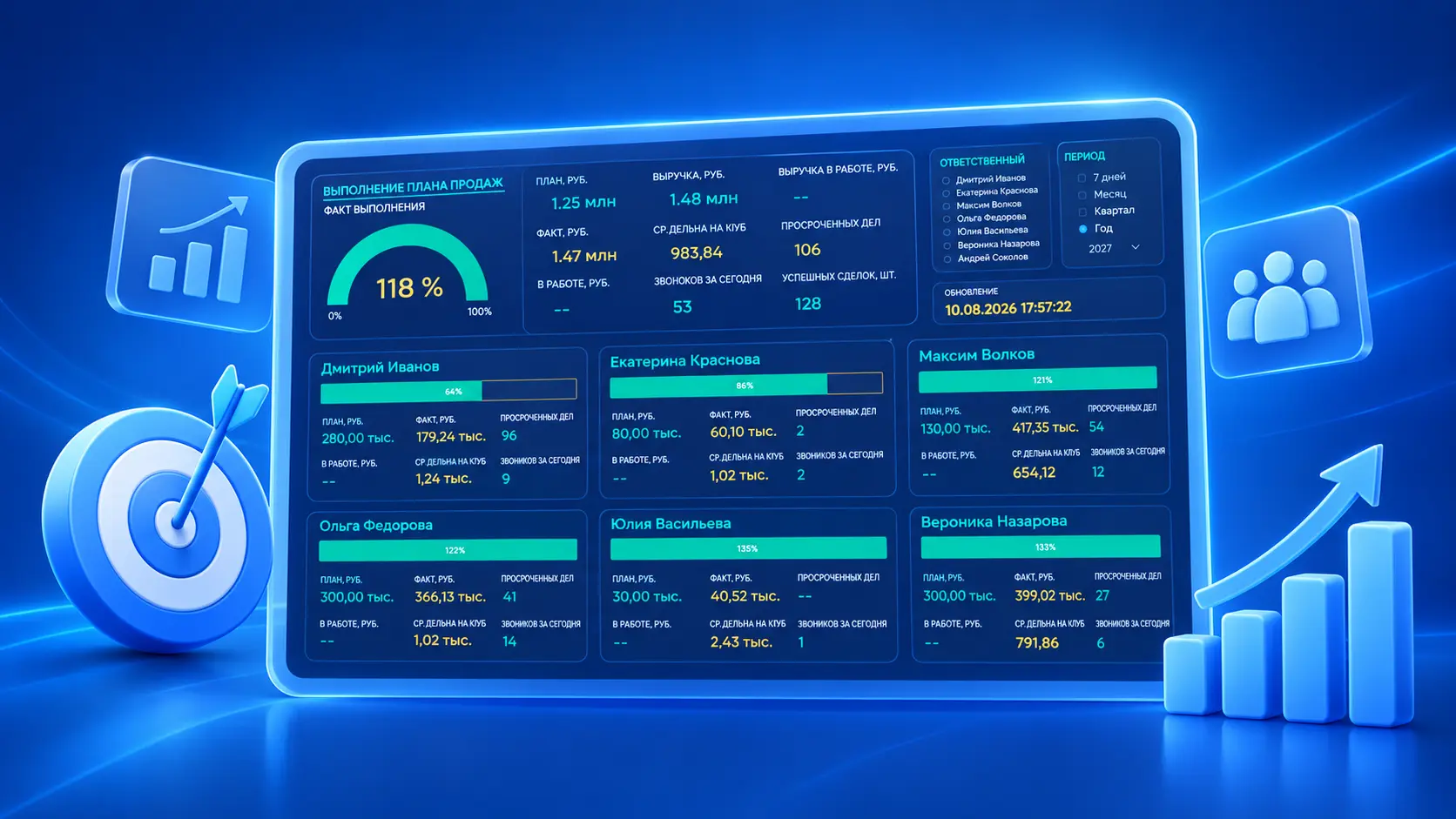Open the Вероника Назарова manager card title
This screenshot has width=1456, height=819.
click(x=994, y=521)
